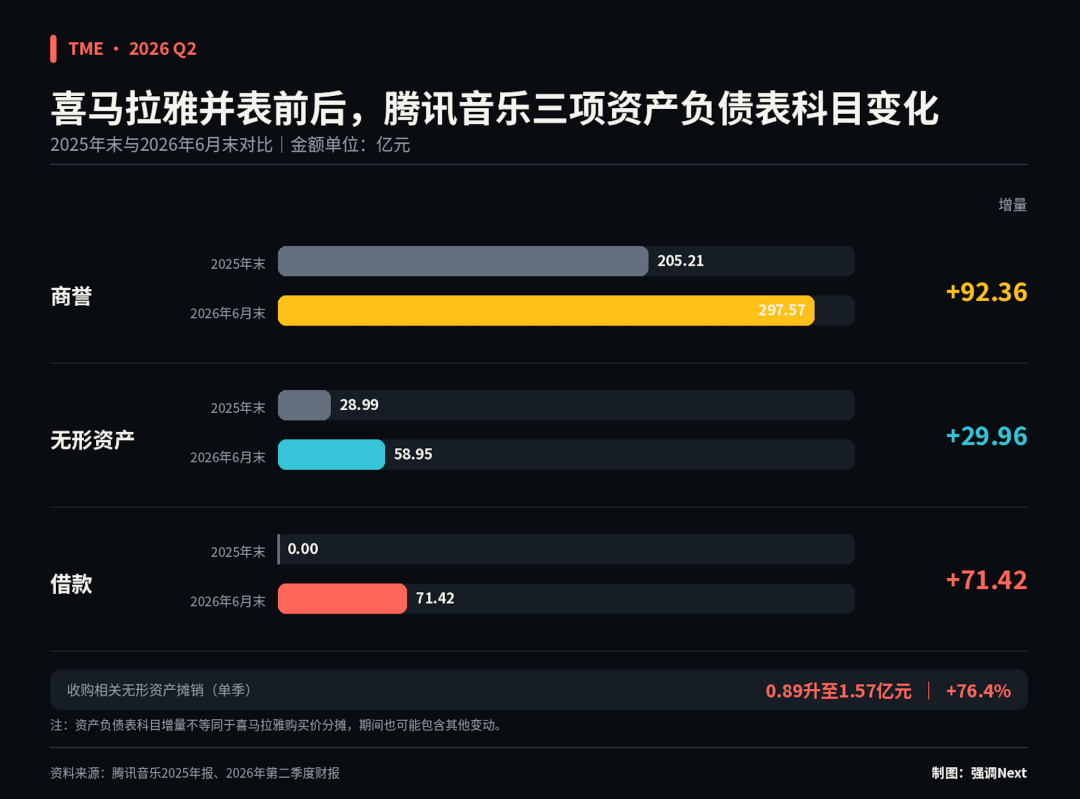Click the 增量 column header
Image resolution: width=1080 pixels, height=799 pixels.
(1012, 205)
